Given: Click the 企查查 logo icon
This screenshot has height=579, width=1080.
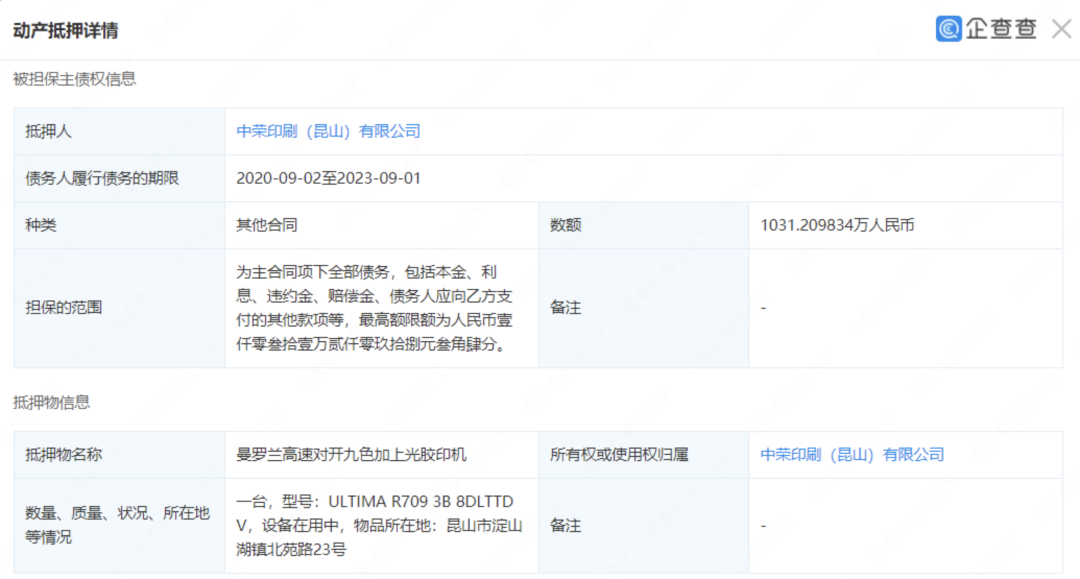Looking at the screenshot, I should (x=948, y=29).
